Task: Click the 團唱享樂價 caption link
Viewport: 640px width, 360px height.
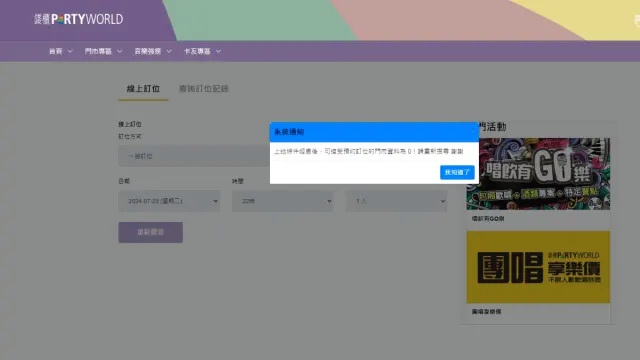Action: coord(486,311)
